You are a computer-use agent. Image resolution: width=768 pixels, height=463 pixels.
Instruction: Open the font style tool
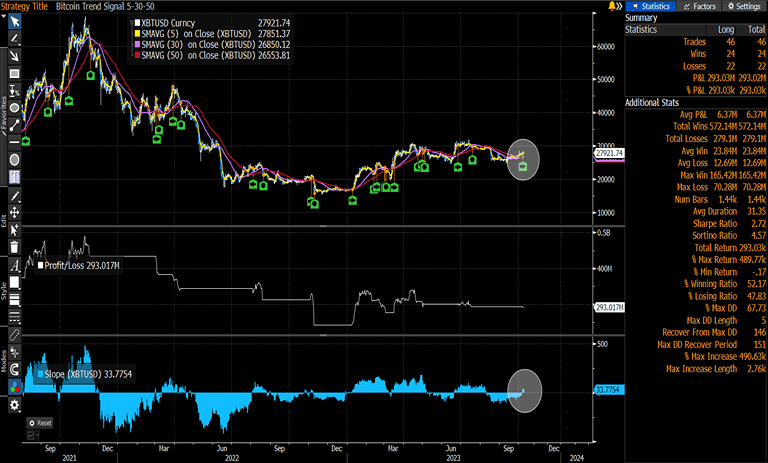tap(15, 266)
